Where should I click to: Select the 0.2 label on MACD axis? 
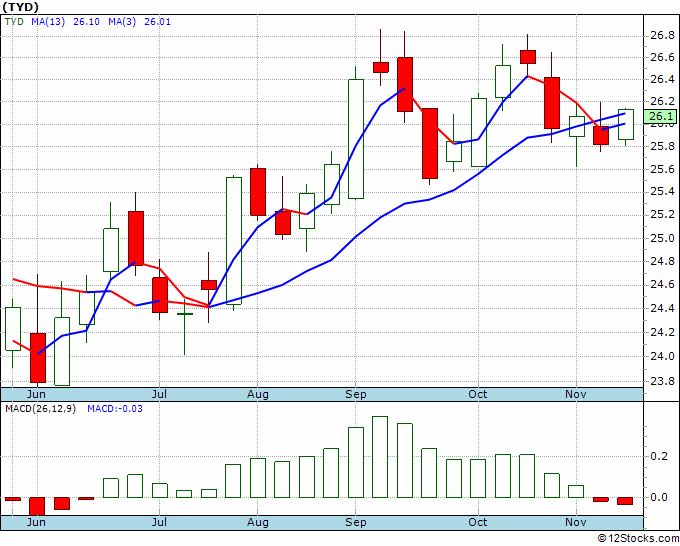(x=659, y=456)
